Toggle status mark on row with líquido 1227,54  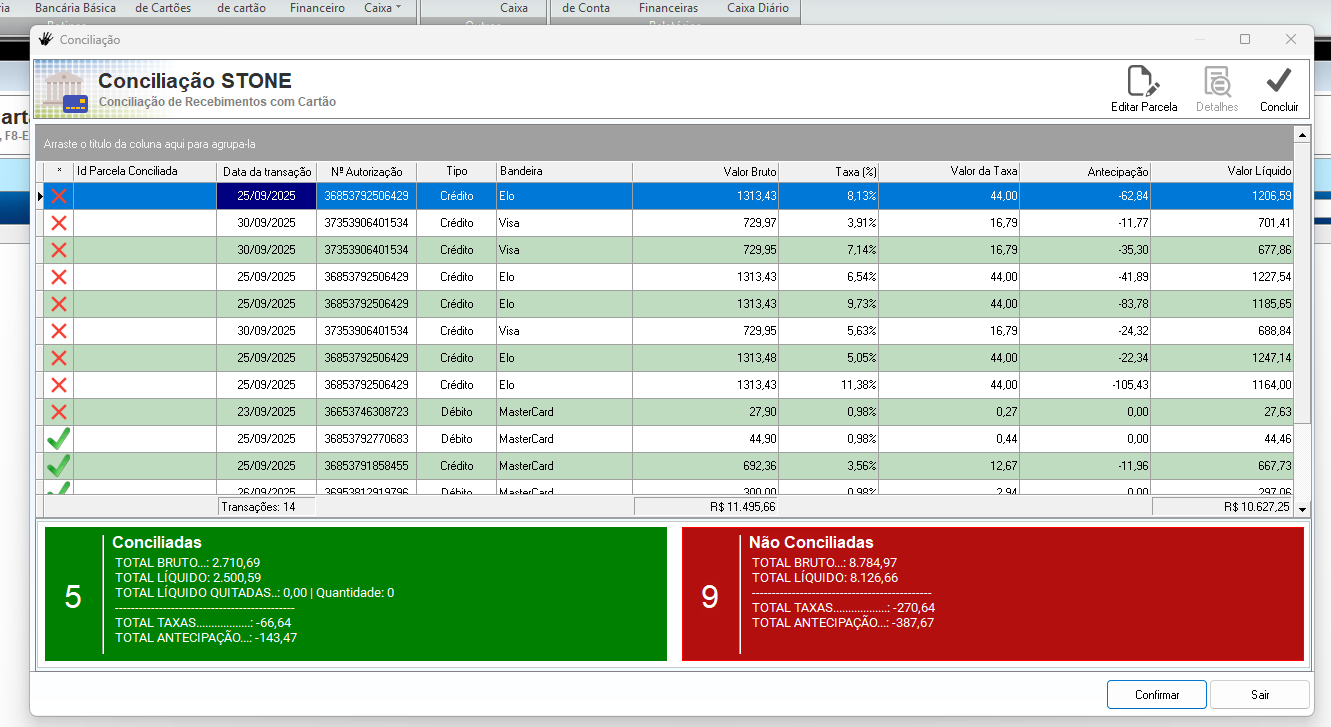[x=59, y=277]
